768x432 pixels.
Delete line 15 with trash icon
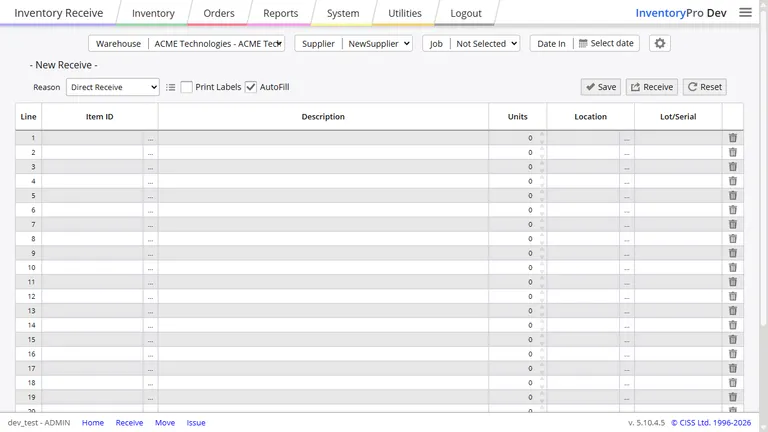pyautogui.click(x=733, y=339)
